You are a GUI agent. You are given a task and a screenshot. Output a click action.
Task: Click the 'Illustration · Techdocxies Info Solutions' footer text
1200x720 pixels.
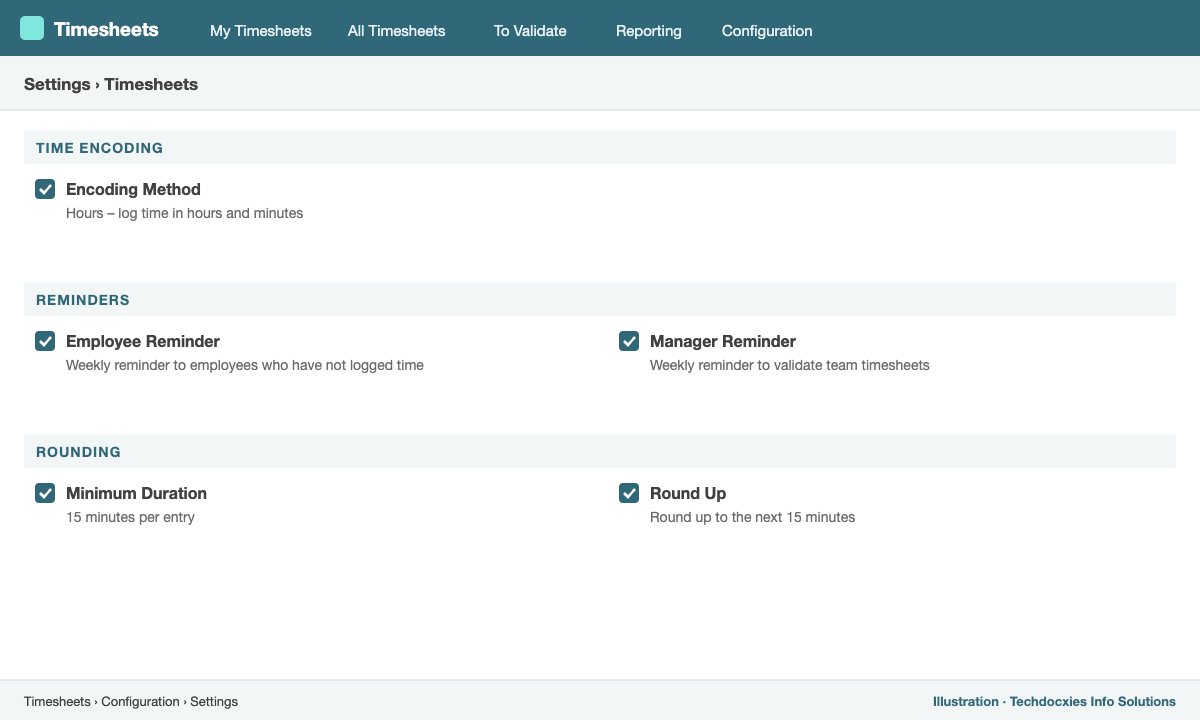(1054, 701)
